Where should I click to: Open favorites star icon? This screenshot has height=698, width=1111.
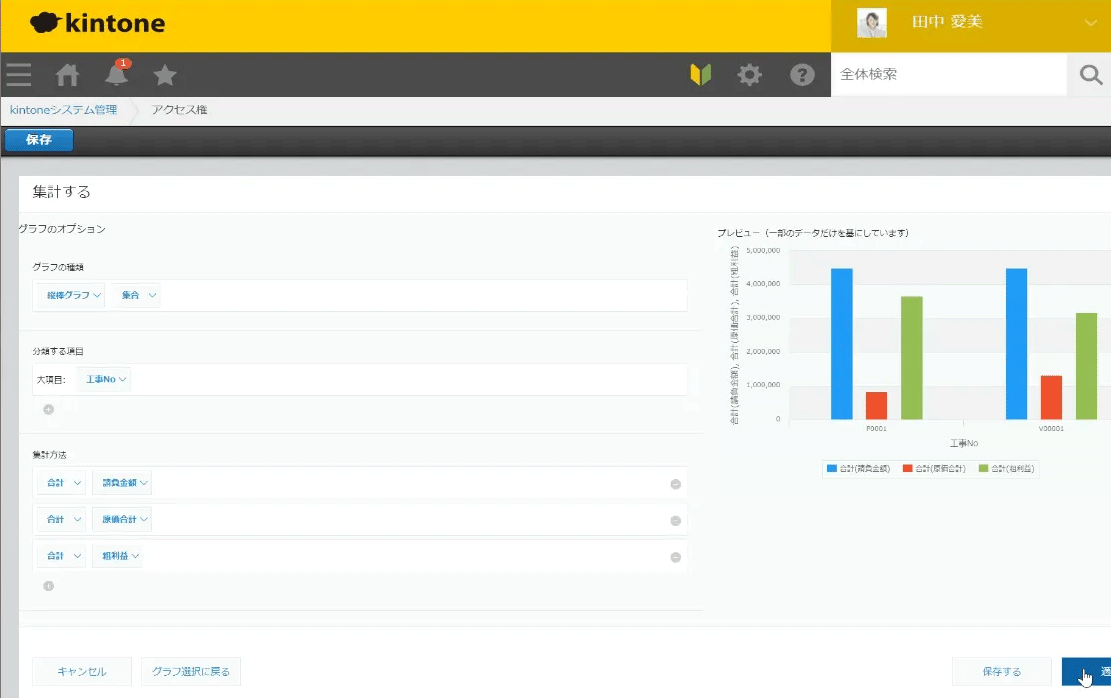click(165, 75)
